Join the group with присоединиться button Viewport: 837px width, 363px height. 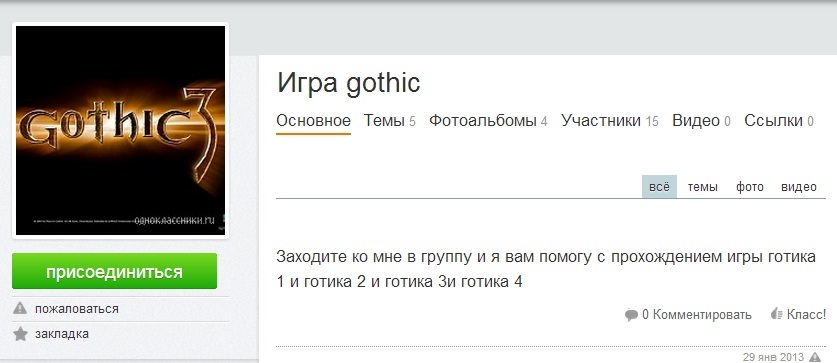(x=114, y=271)
